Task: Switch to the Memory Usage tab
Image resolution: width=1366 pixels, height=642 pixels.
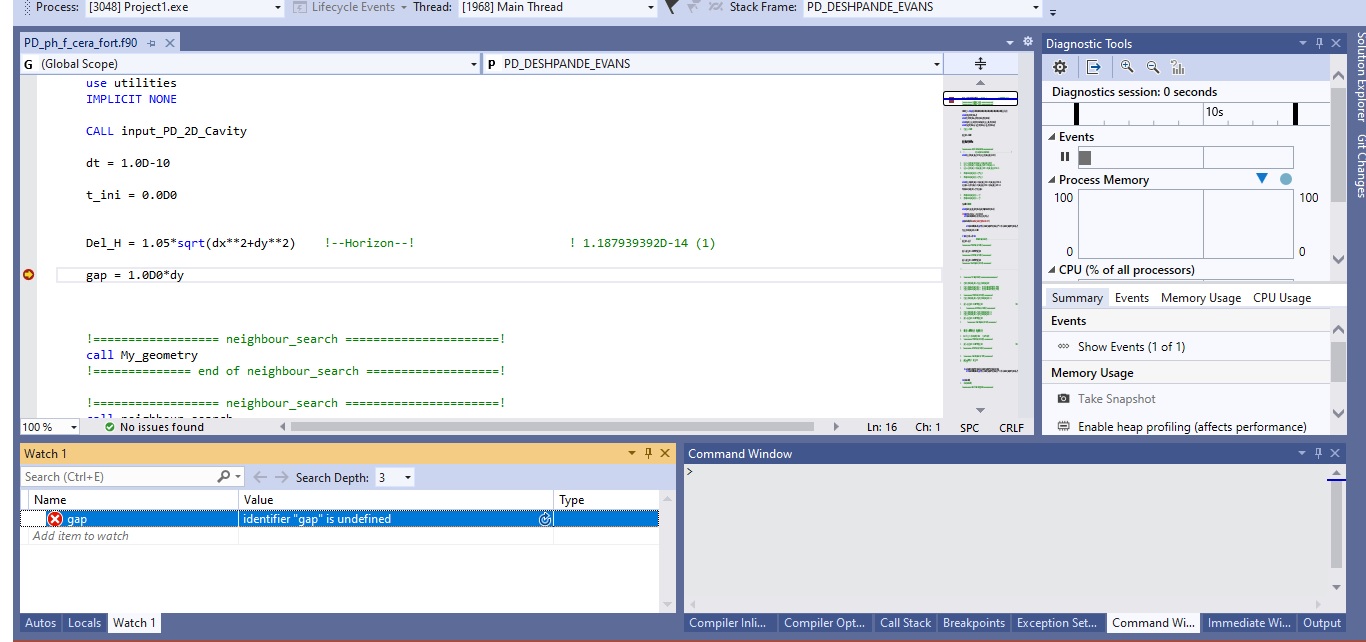Action: [1201, 298]
